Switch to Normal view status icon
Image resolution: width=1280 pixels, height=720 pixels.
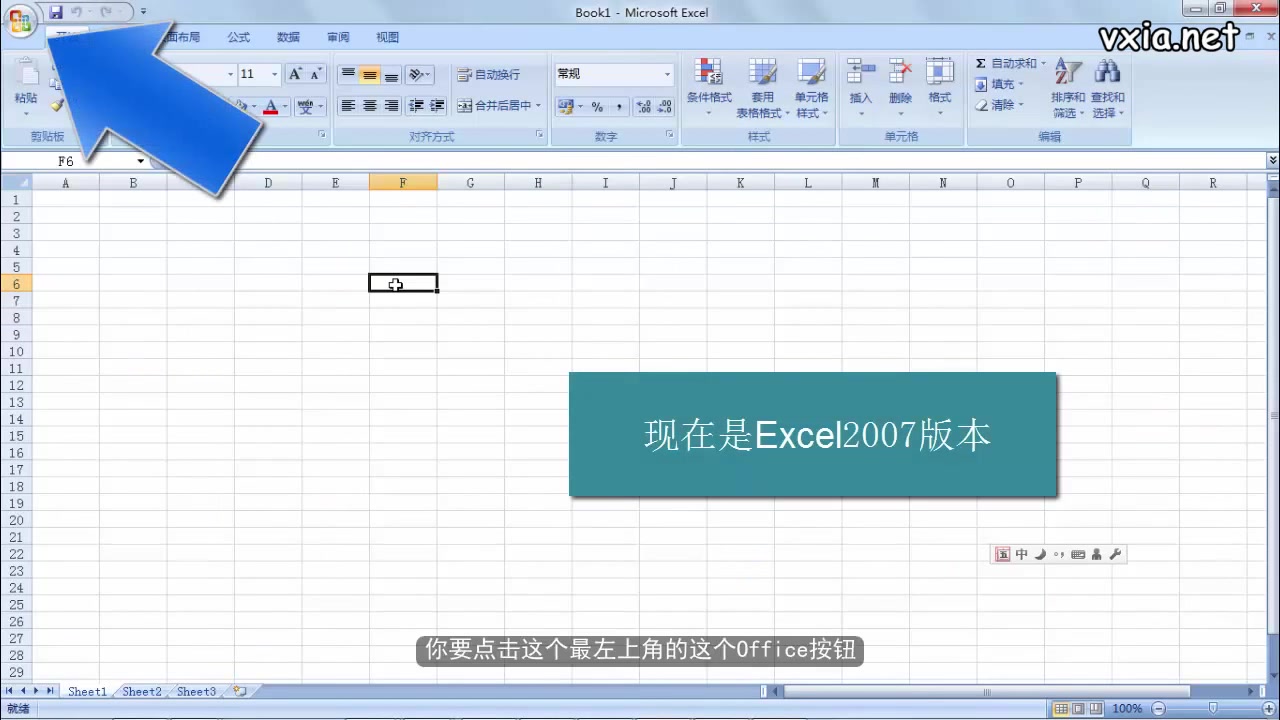pos(1060,709)
